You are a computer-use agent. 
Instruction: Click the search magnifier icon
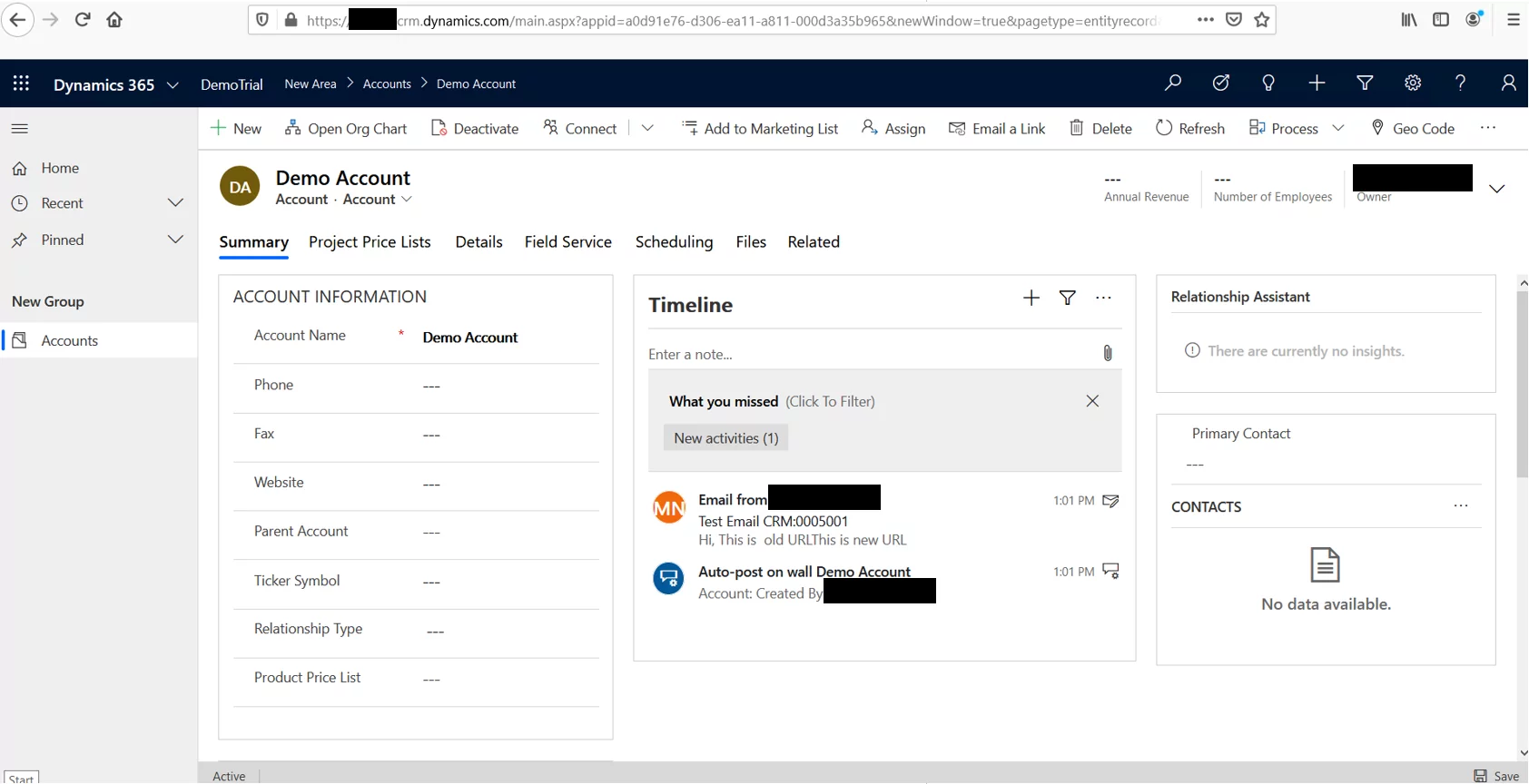coord(1173,83)
